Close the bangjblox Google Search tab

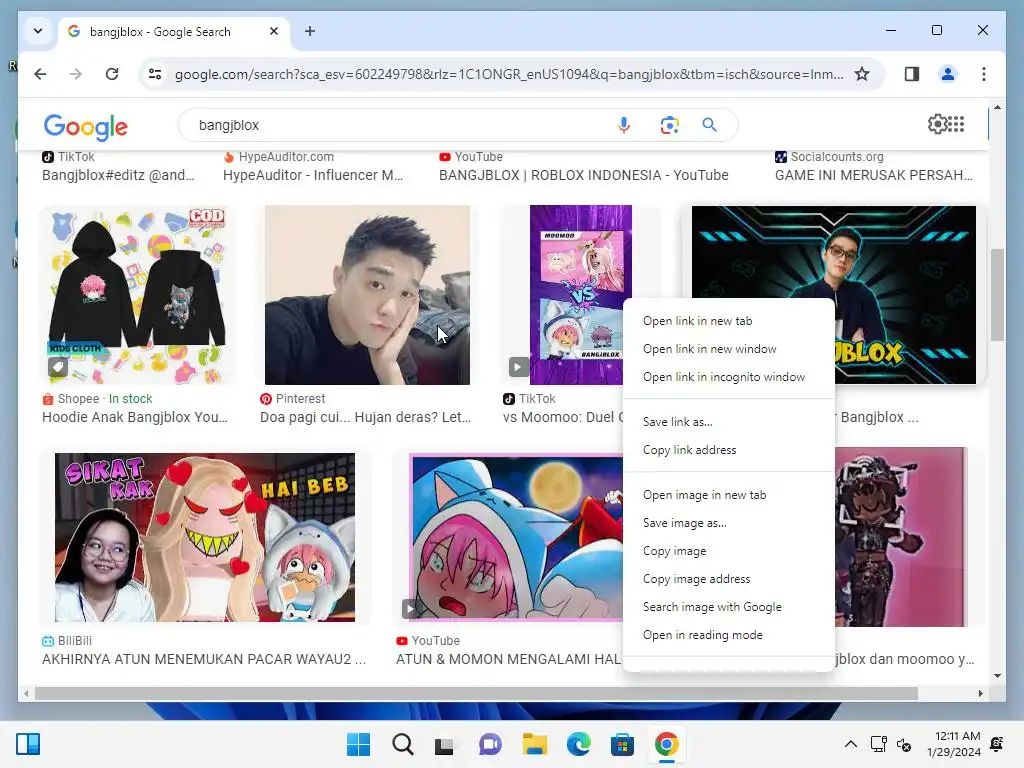tap(274, 31)
